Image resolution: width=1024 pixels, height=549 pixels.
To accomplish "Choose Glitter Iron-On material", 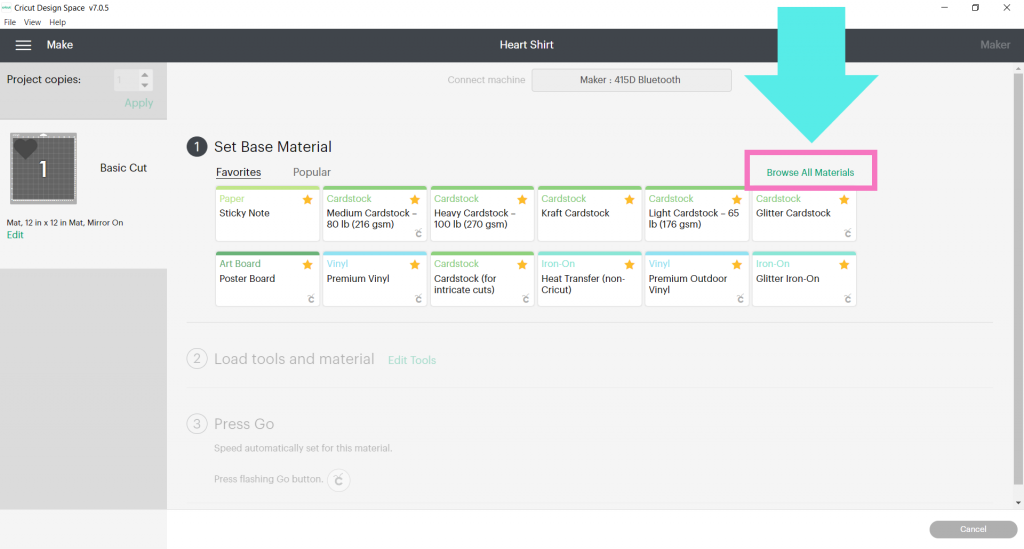I will 804,279.
